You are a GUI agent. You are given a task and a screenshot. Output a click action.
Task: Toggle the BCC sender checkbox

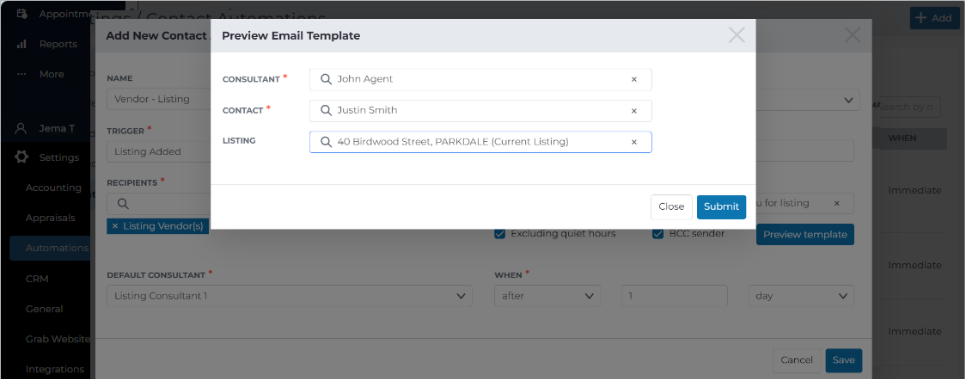[657, 234]
